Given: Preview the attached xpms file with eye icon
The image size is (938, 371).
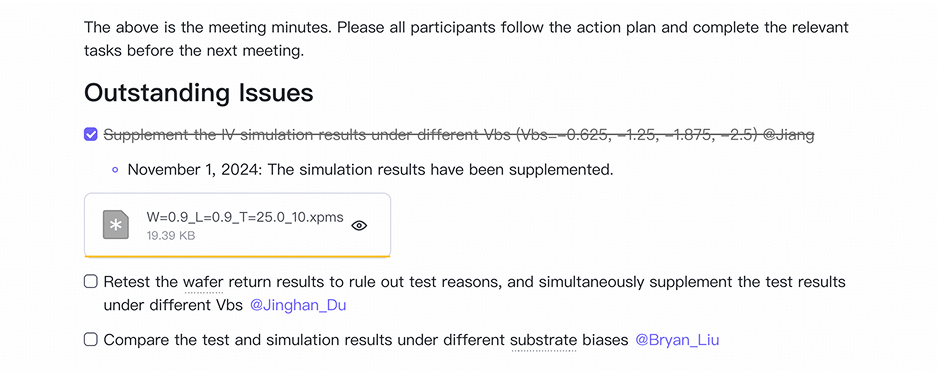Looking at the screenshot, I should pos(359,226).
